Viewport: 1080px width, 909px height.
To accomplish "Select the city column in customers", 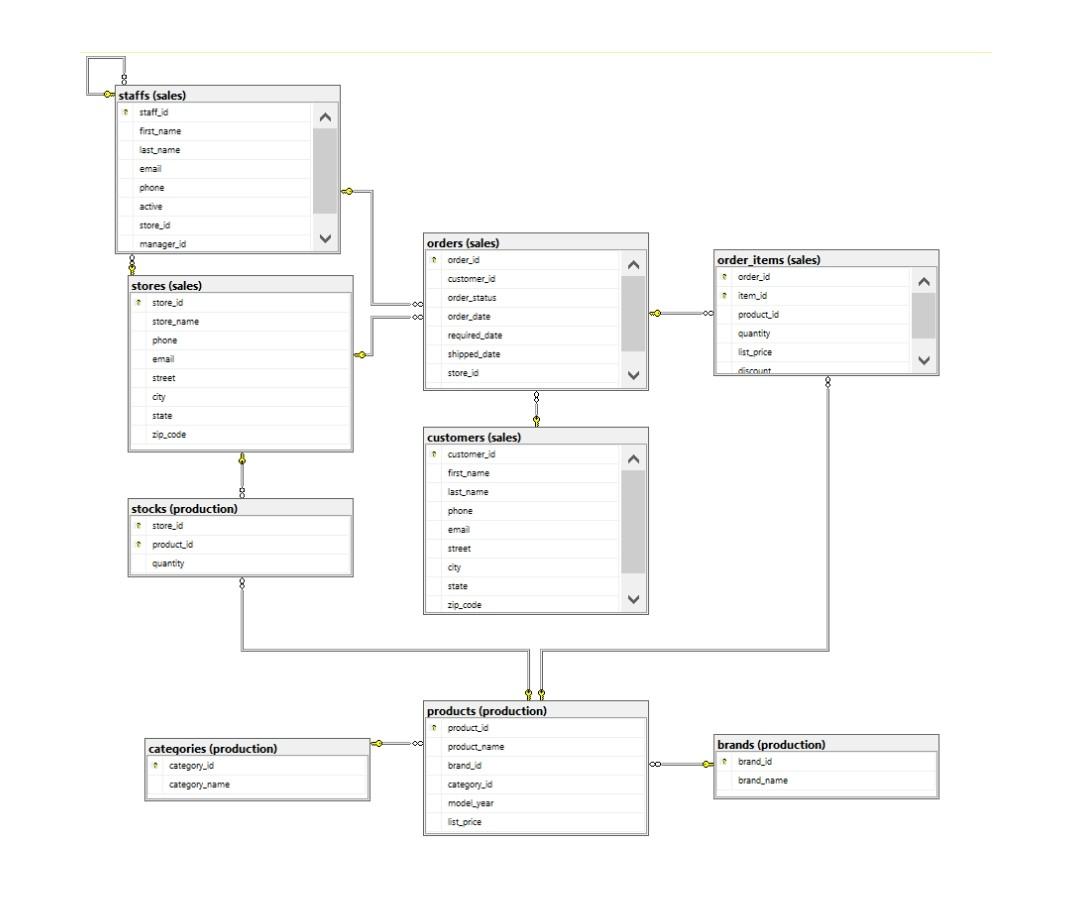I will pos(523,567).
